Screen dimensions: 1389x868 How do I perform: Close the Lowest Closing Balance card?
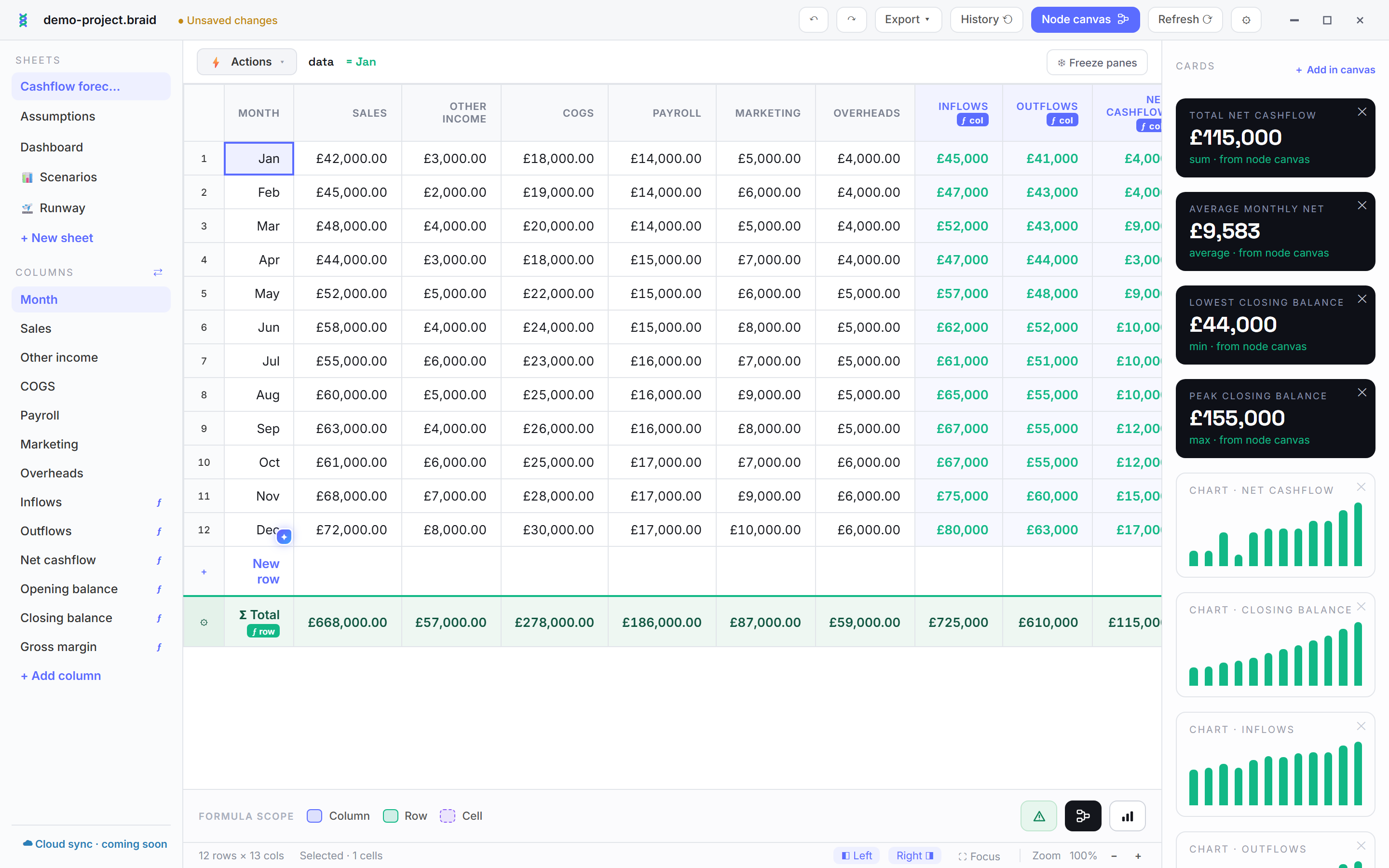click(x=1362, y=299)
